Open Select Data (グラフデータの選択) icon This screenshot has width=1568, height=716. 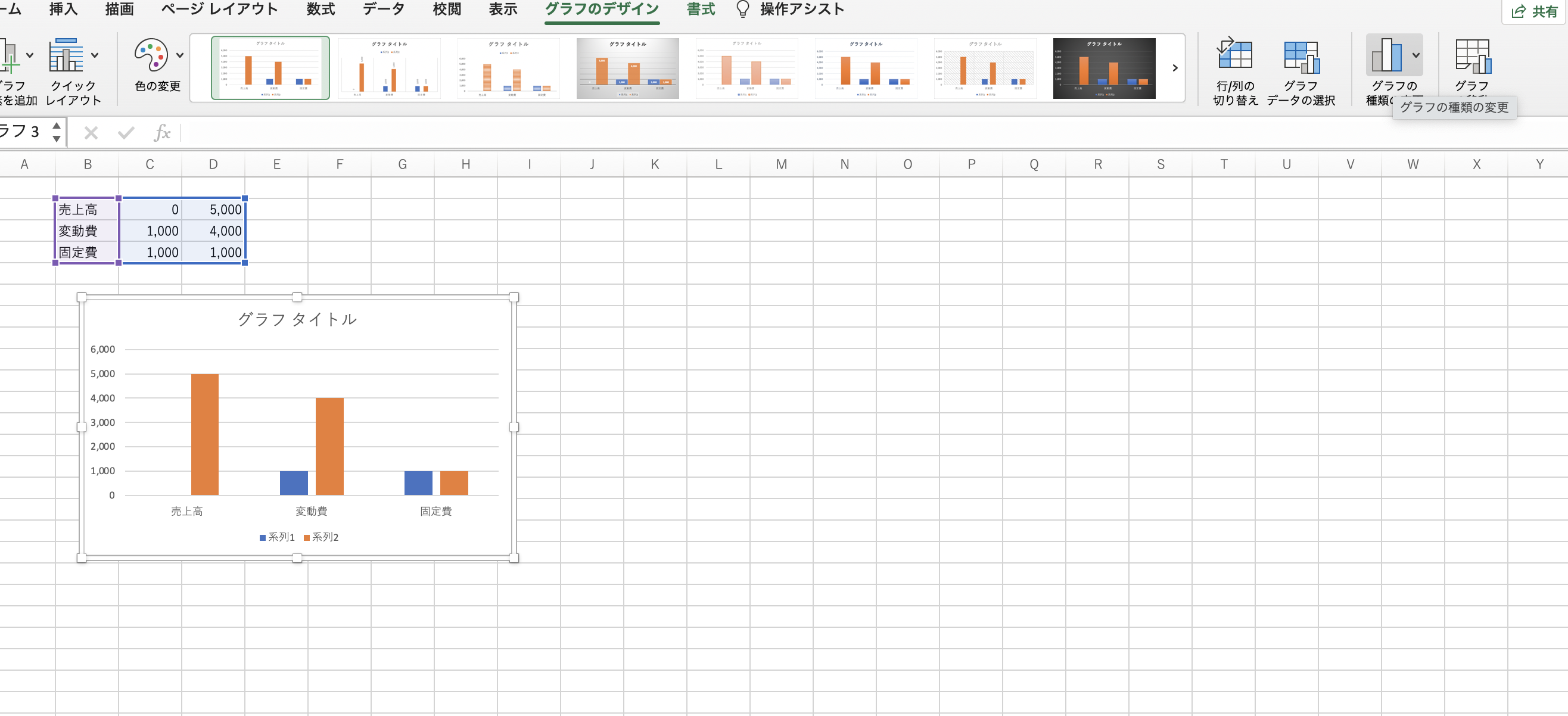(x=1301, y=56)
